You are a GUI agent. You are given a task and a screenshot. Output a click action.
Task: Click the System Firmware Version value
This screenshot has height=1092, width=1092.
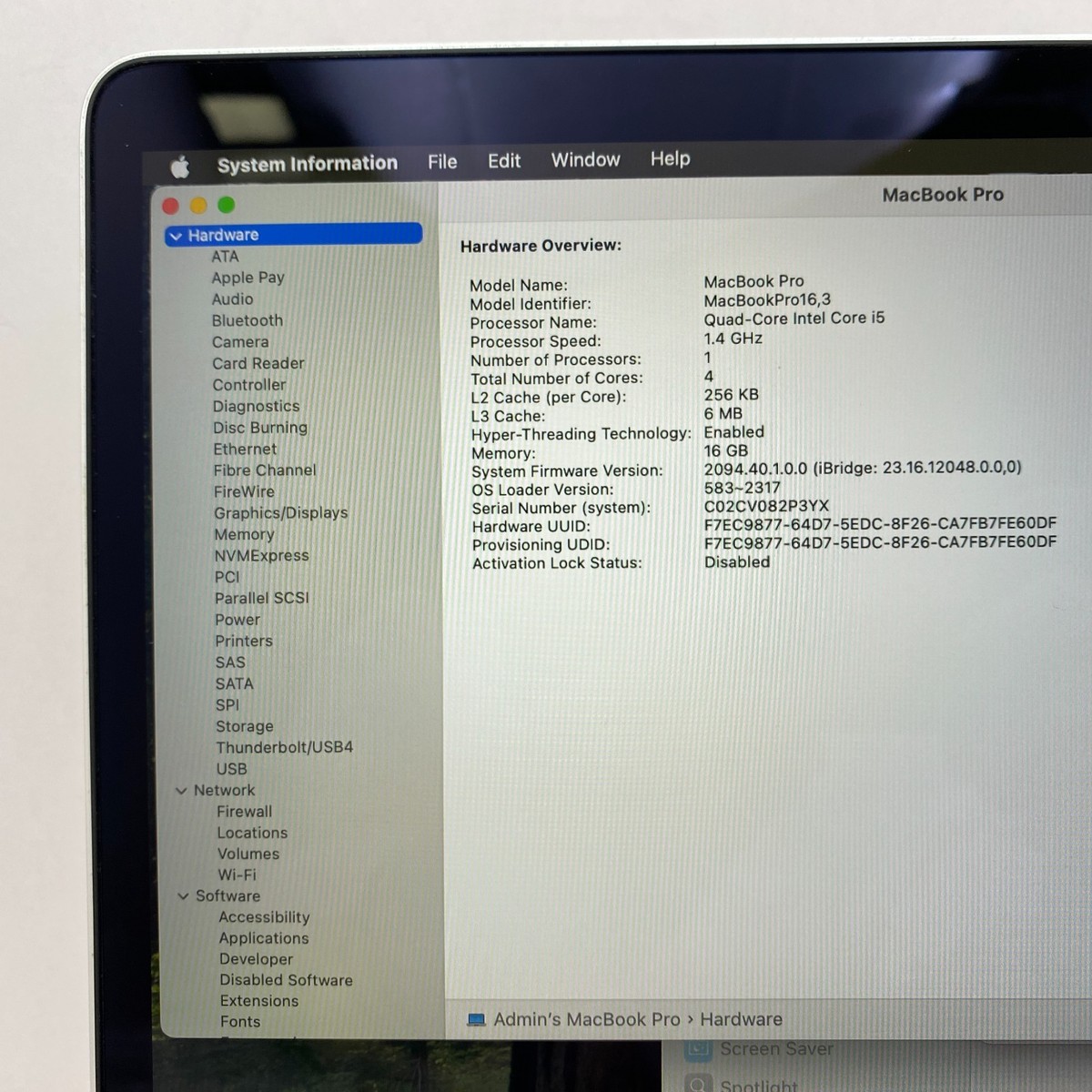click(863, 468)
